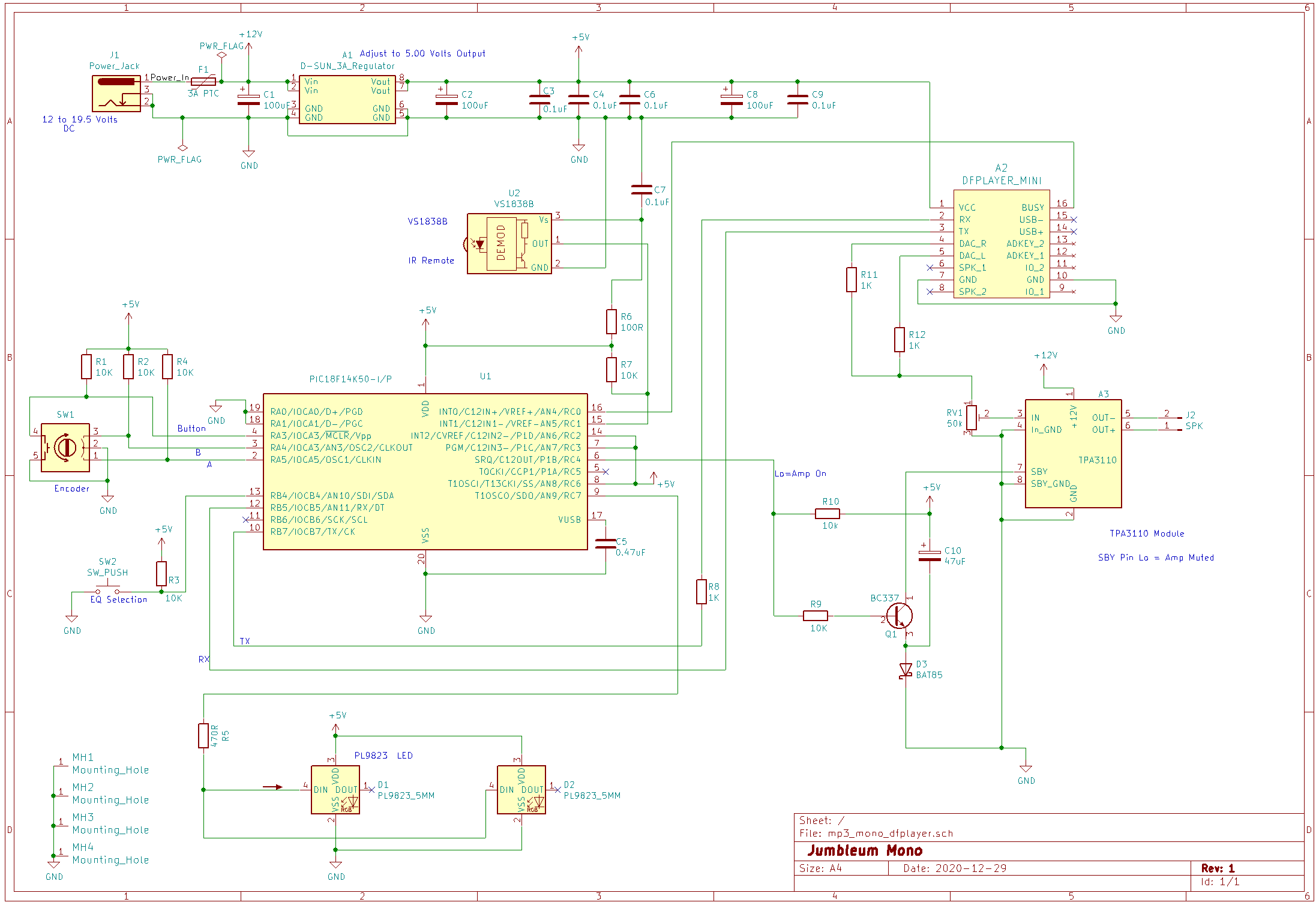Select the SW1 rotary encoder symbol

pyautogui.click(x=65, y=448)
